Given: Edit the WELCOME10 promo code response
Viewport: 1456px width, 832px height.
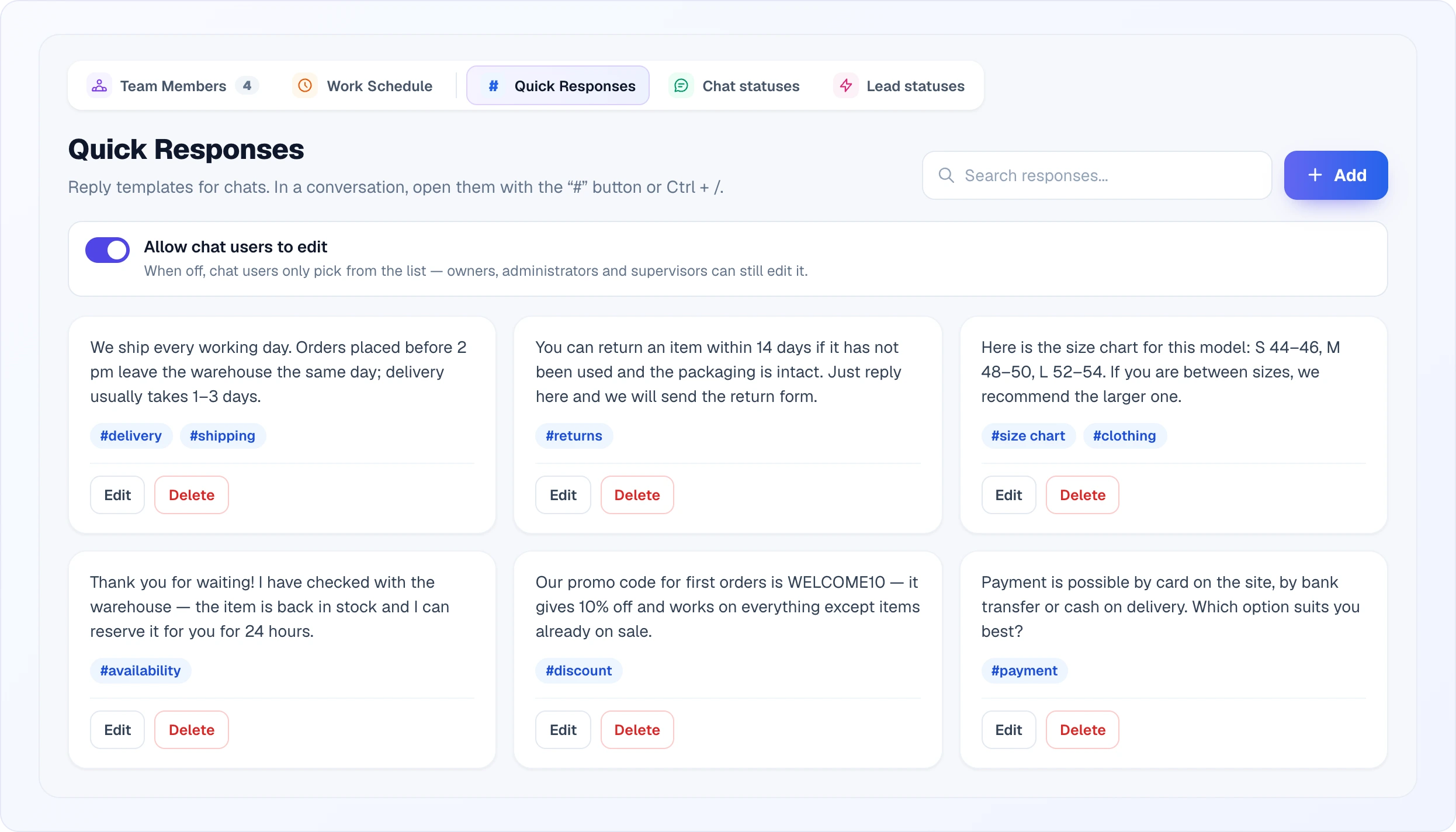Looking at the screenshot, I should tap(563, 730).
